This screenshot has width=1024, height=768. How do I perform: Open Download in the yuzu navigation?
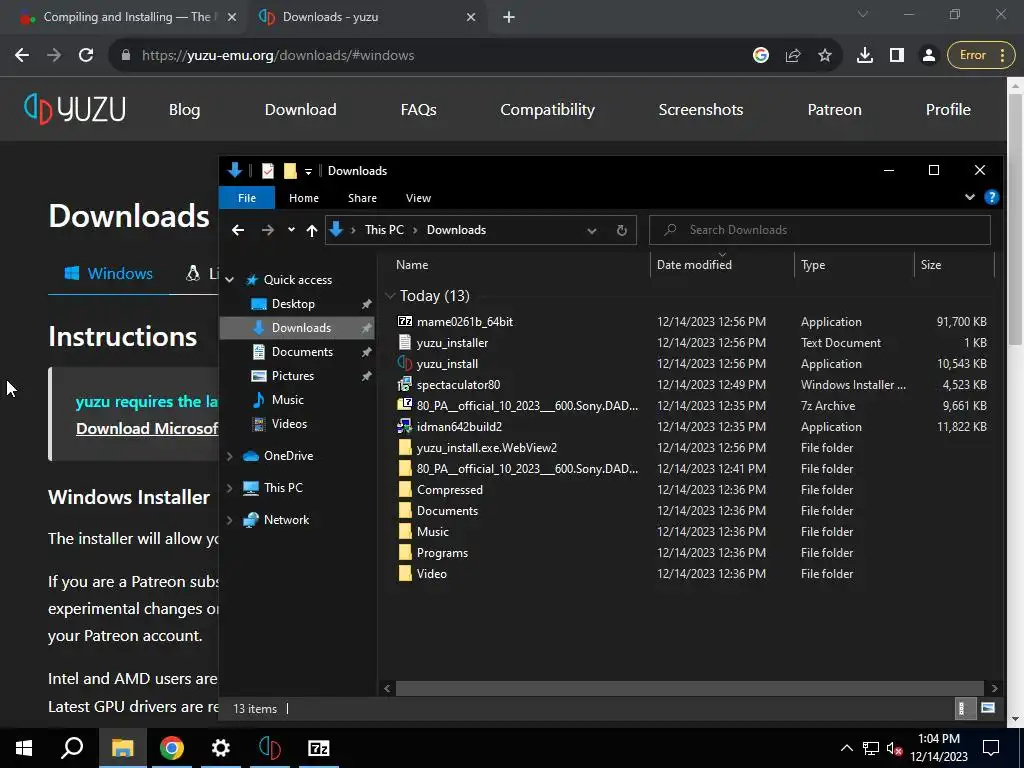pos(300,110)
